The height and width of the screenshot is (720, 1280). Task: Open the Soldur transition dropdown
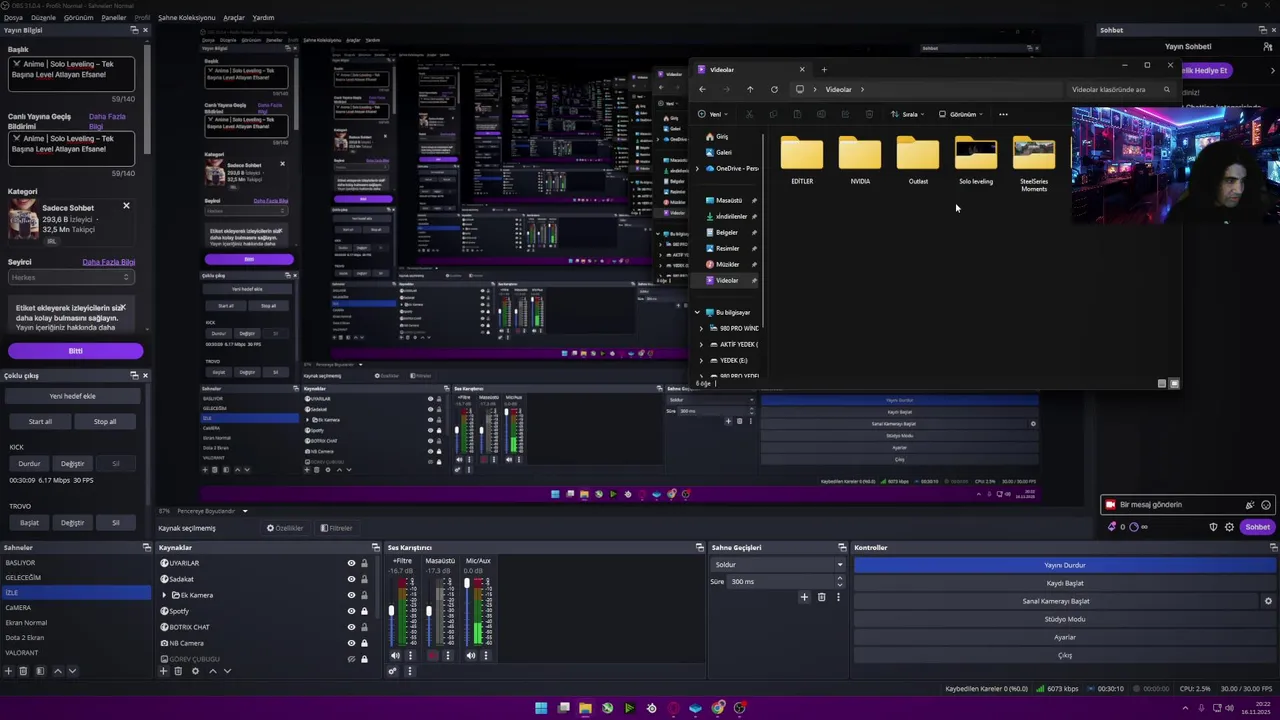pos(779,565)
